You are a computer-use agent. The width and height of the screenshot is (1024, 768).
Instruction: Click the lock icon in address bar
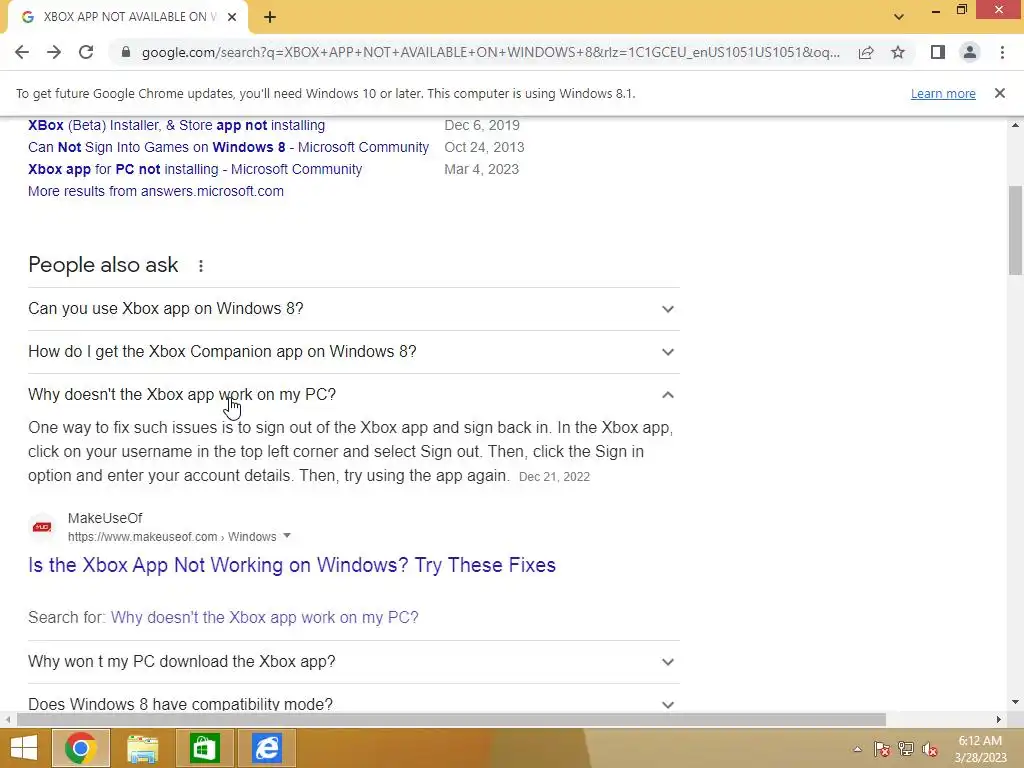tap(126, 52)
